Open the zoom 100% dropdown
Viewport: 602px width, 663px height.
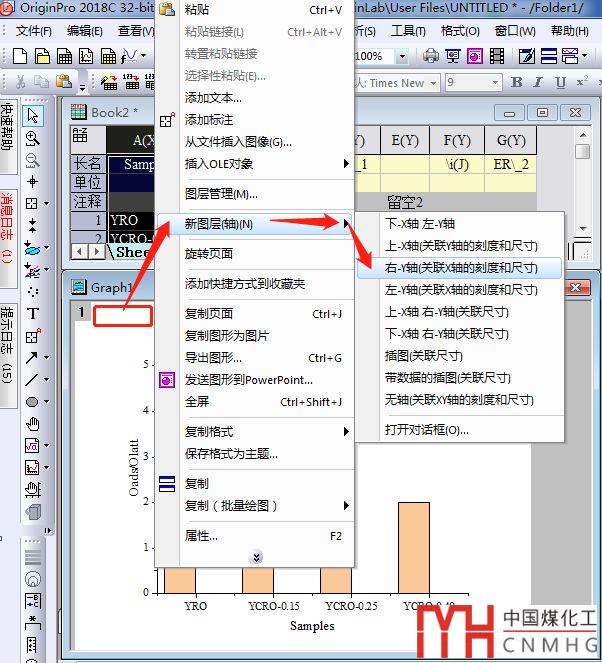(402, 56)
